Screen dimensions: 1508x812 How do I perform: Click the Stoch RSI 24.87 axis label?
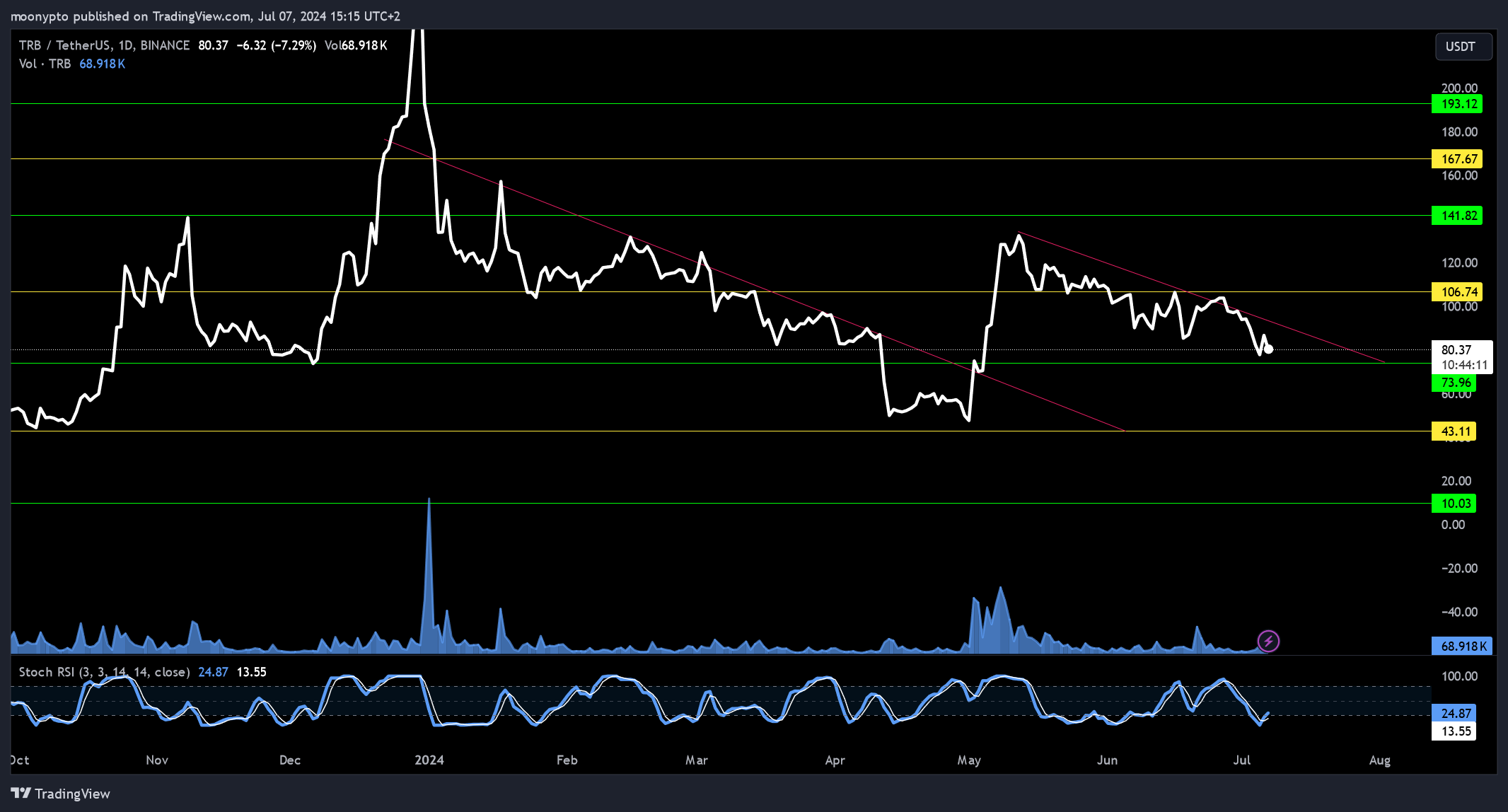(1454, 714)
